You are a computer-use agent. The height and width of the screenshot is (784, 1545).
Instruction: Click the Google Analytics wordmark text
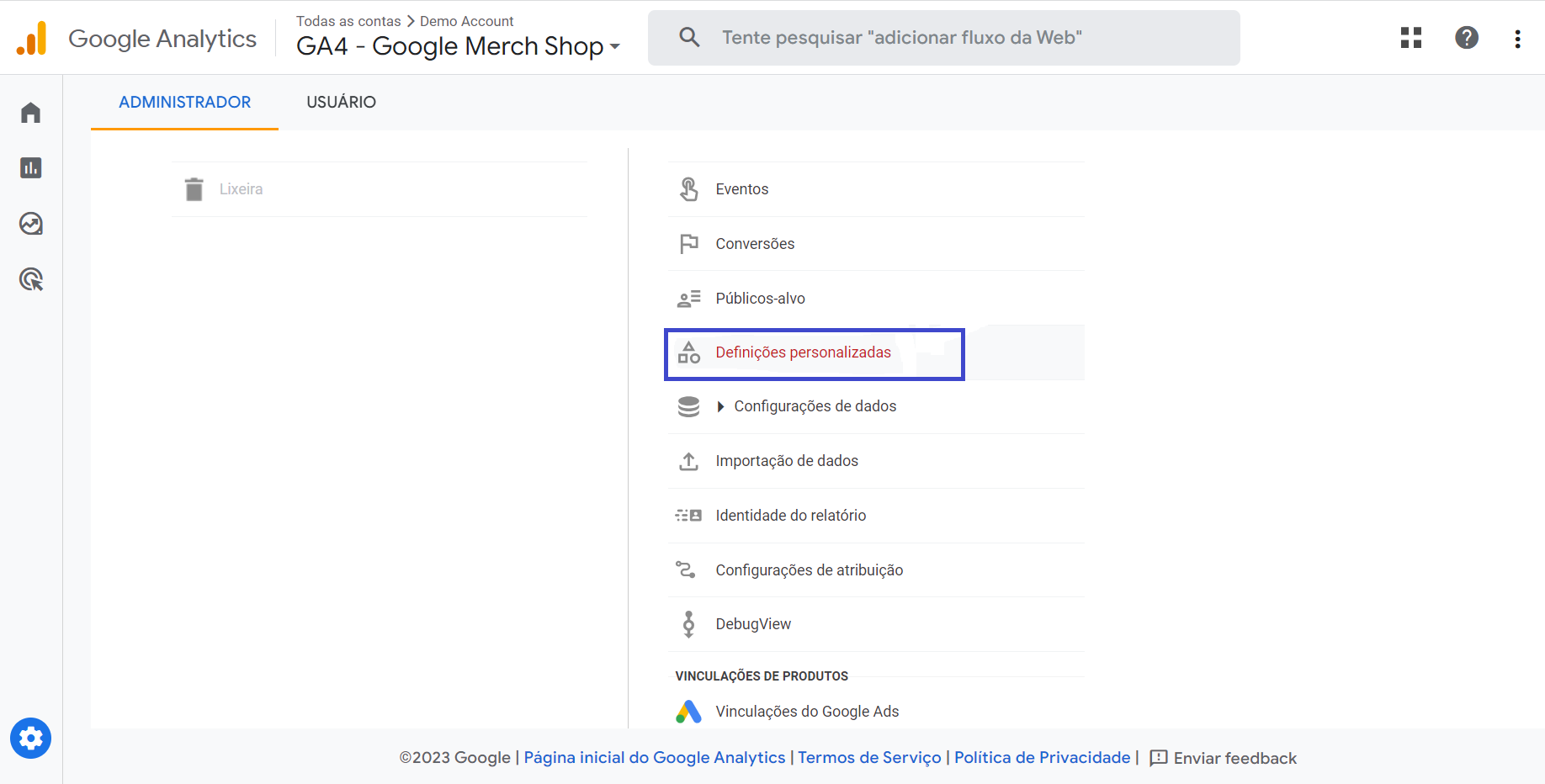pos(162,39)
